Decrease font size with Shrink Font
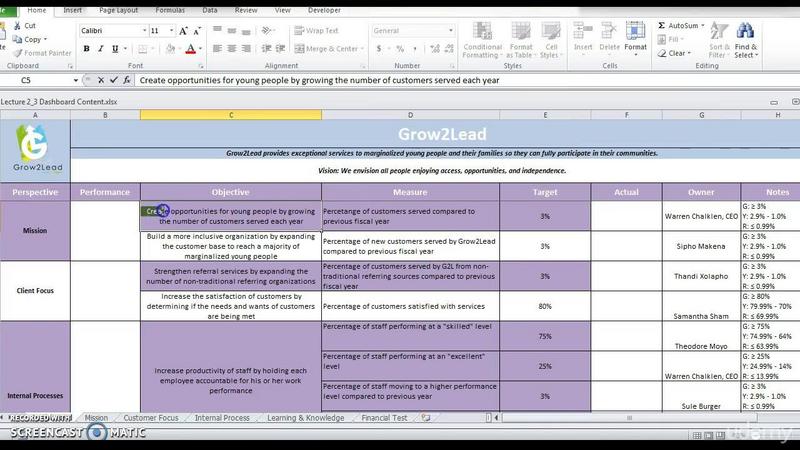This screenshot has height=450, width=800. pyautogui.click(x=197, y=31)
